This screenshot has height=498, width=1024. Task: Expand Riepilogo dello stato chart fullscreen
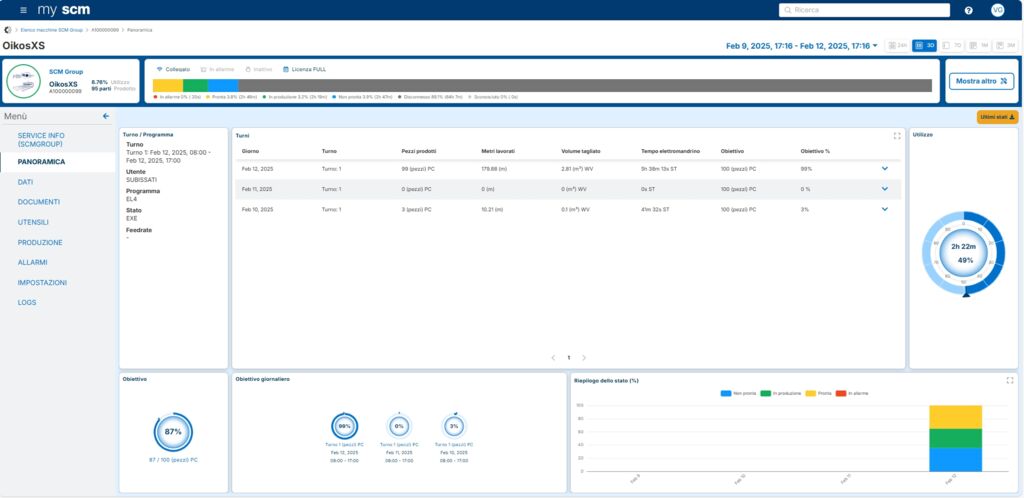1010,380
